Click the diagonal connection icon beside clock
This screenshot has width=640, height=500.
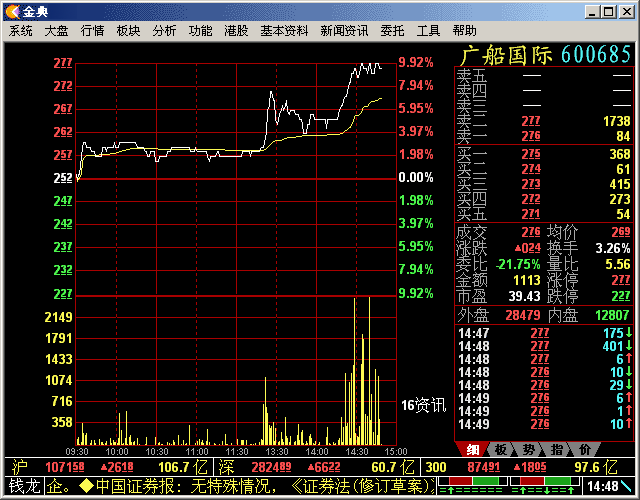pos(627,486)
